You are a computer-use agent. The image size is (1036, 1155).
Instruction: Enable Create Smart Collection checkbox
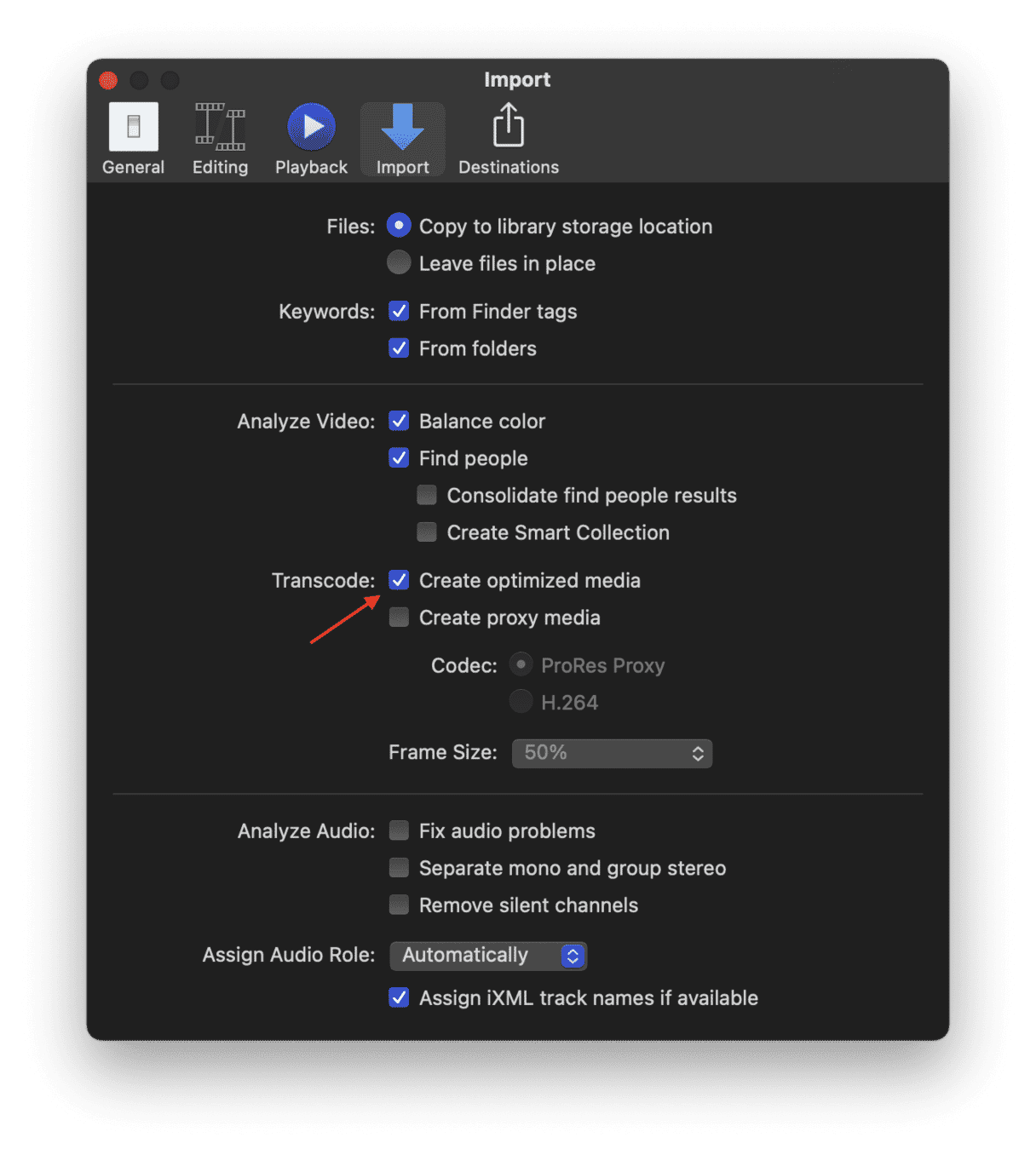pos(427,532)
